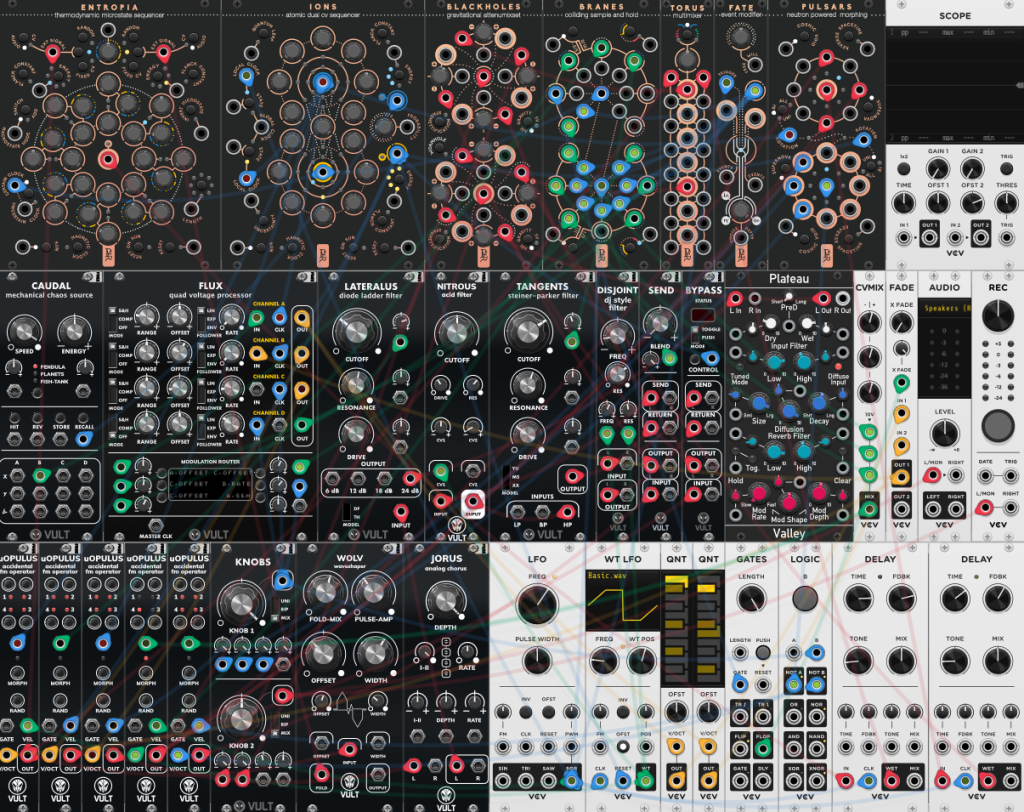
Task: Click the Nitrous CUTOFF knob
Action: coord(456,332)
